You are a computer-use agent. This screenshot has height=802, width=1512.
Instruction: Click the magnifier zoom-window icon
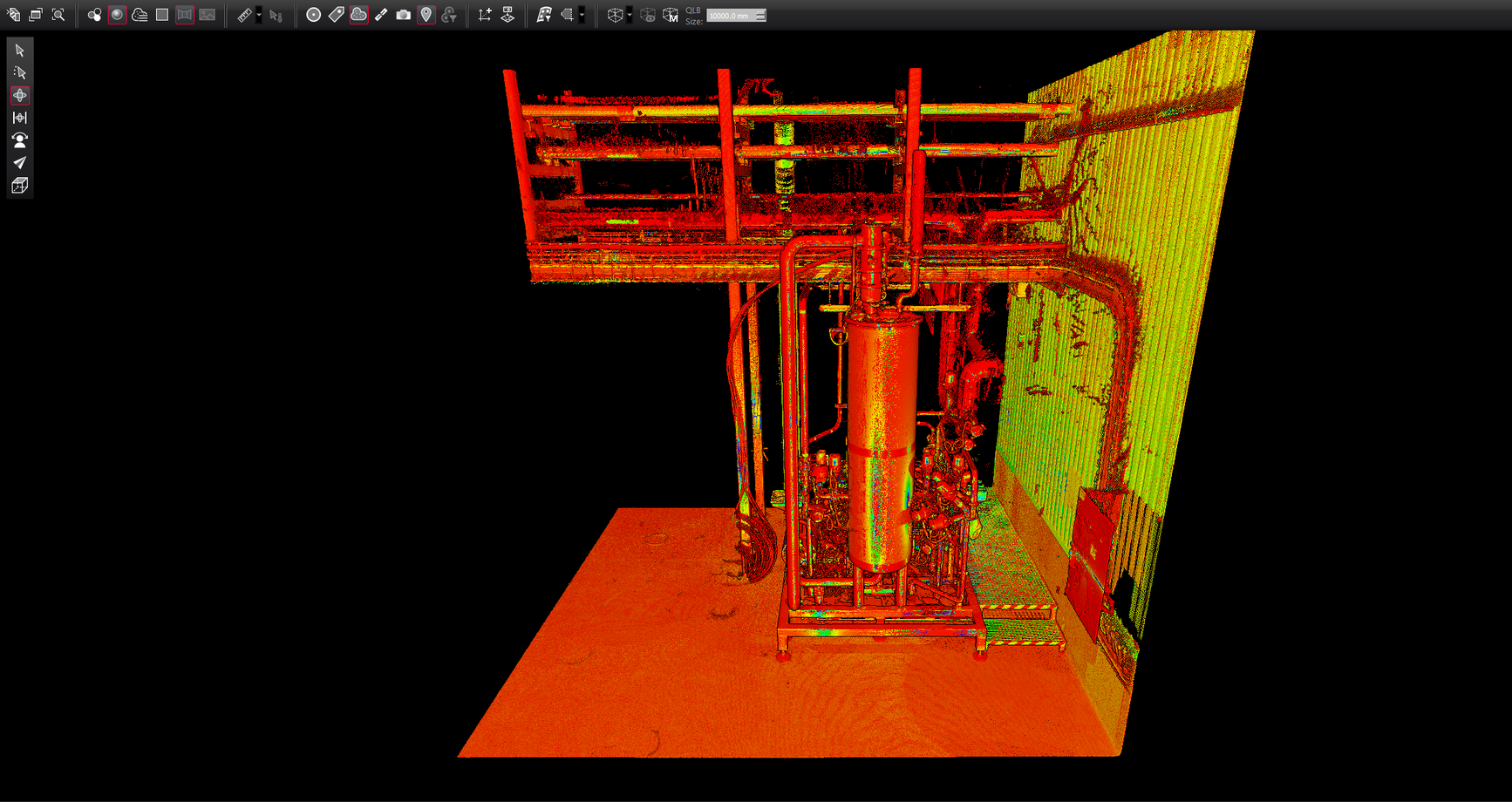[x=58, y=15]
